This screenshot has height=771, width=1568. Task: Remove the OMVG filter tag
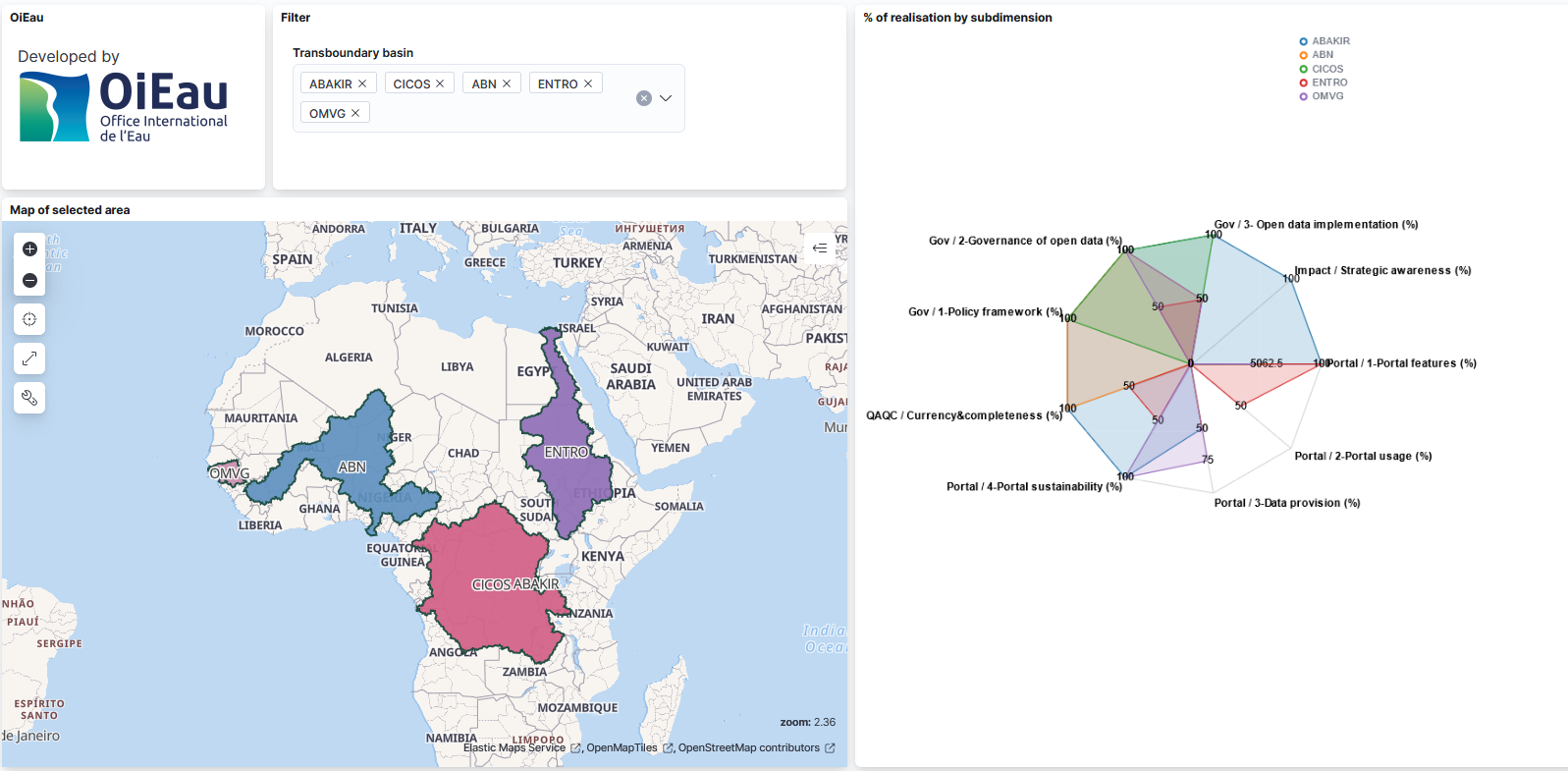(x=355, y=113)
